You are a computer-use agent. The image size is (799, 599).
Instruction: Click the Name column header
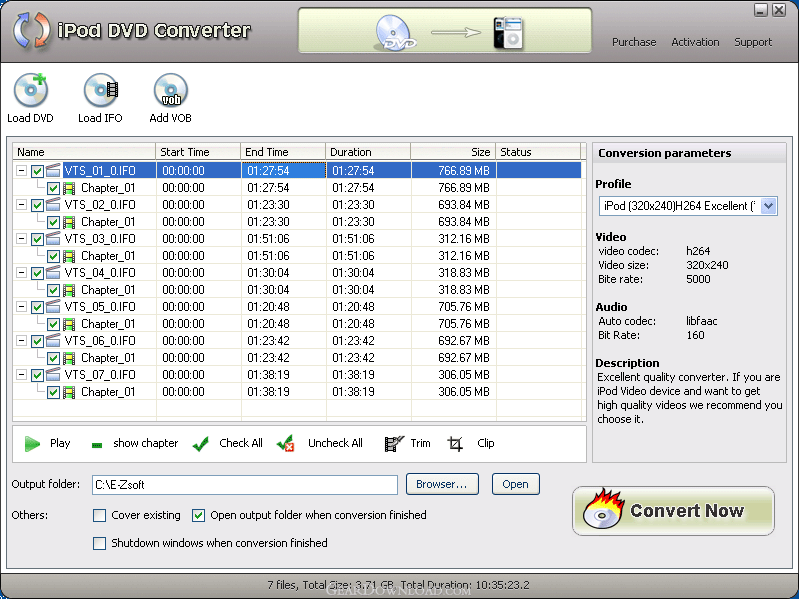coord(84,152)
